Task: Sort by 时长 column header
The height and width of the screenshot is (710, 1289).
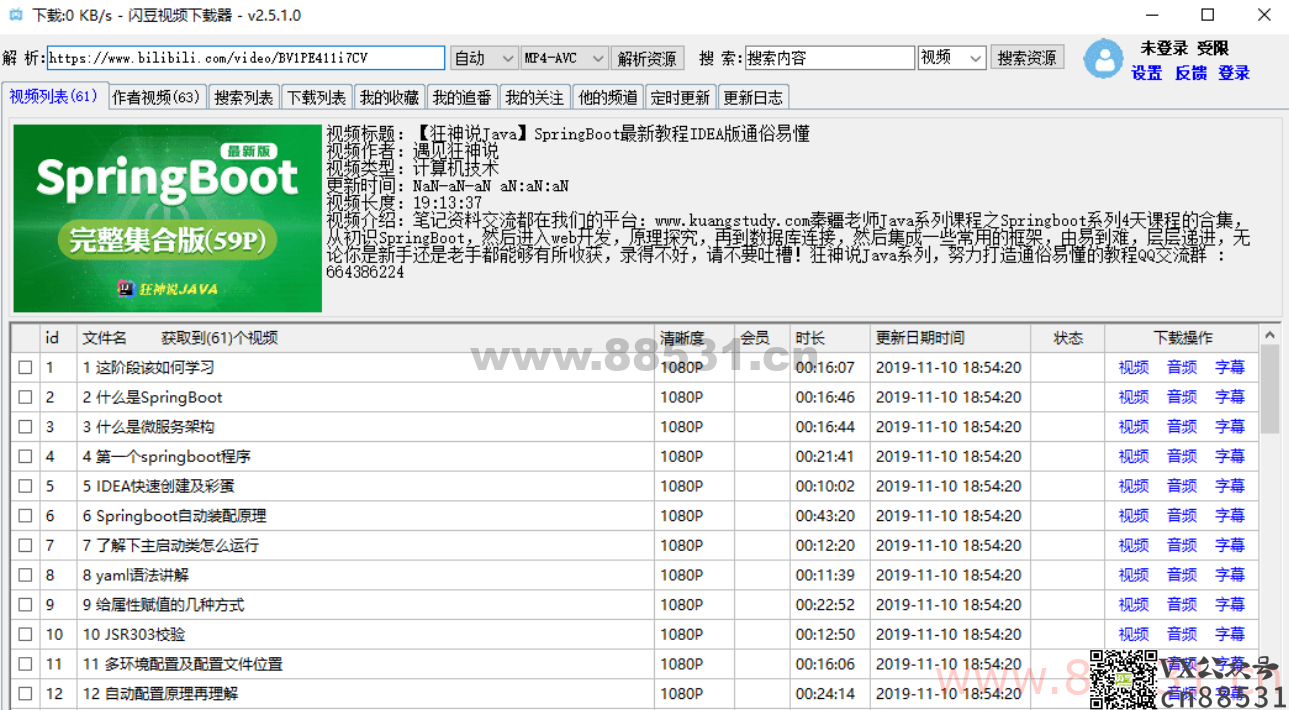Action: coord(830,338)
